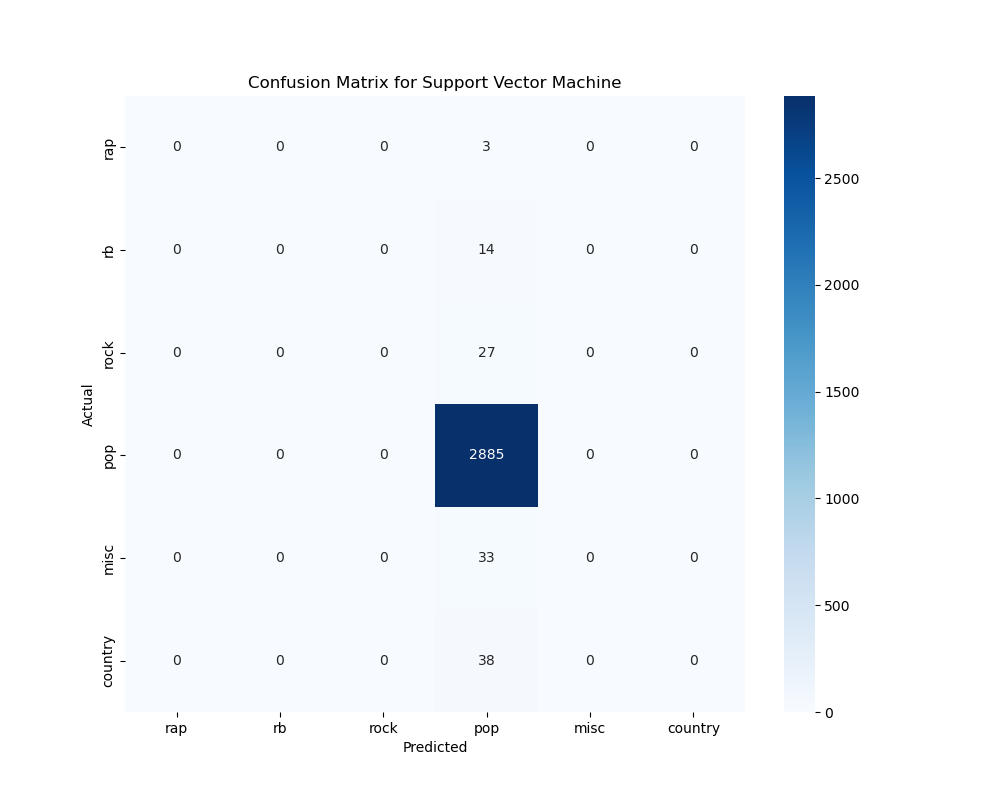Click the 1500 tick label on the colorbar
Image resolution: width=1000 pixels, height=800 pixels.
pos(841,392)
